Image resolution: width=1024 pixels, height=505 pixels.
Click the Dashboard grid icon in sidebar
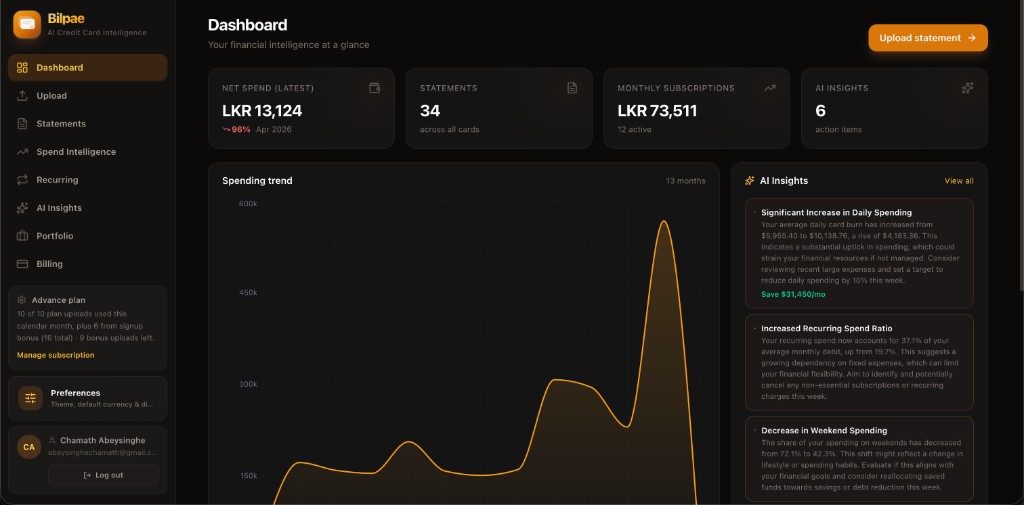[22, 68]
